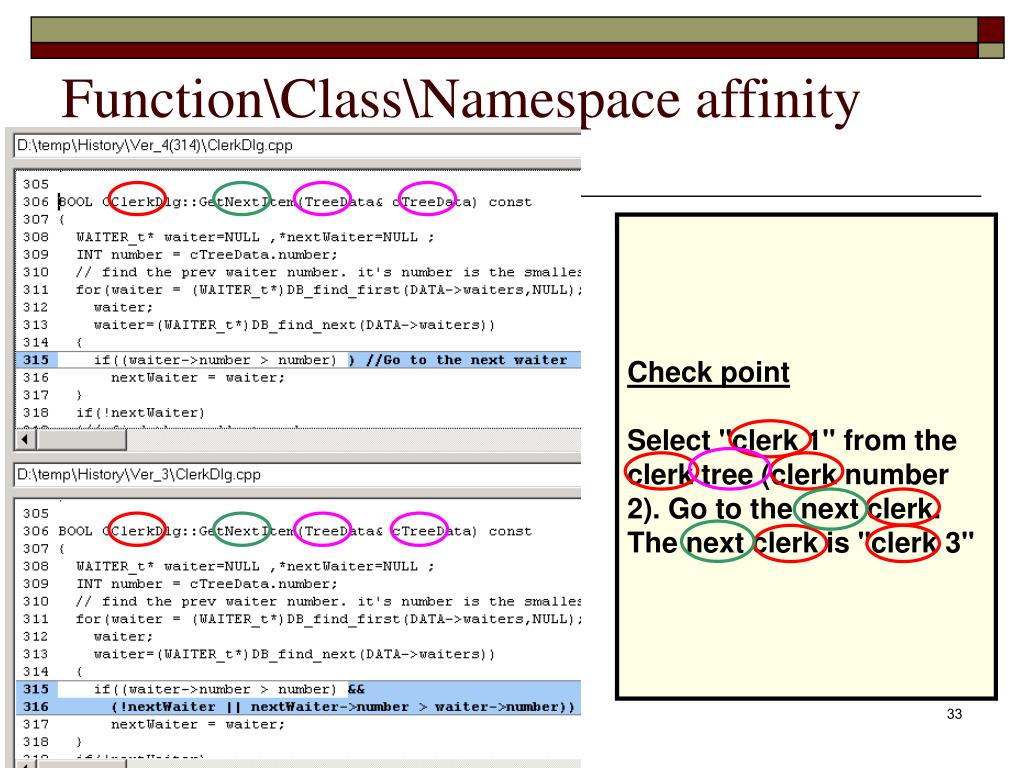Click magenta-circled cTreeData parameter in lower pane

426,531
